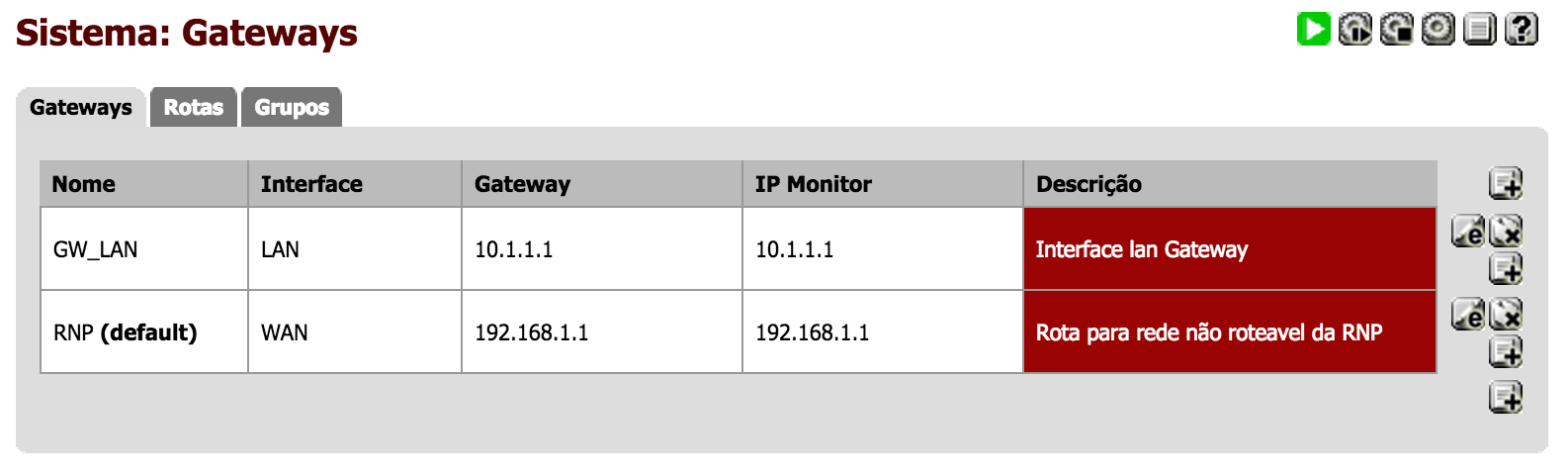This screenshot has width=1568, height=474.
Task: Switch to the Rotas tab
Action: point(194,107)
